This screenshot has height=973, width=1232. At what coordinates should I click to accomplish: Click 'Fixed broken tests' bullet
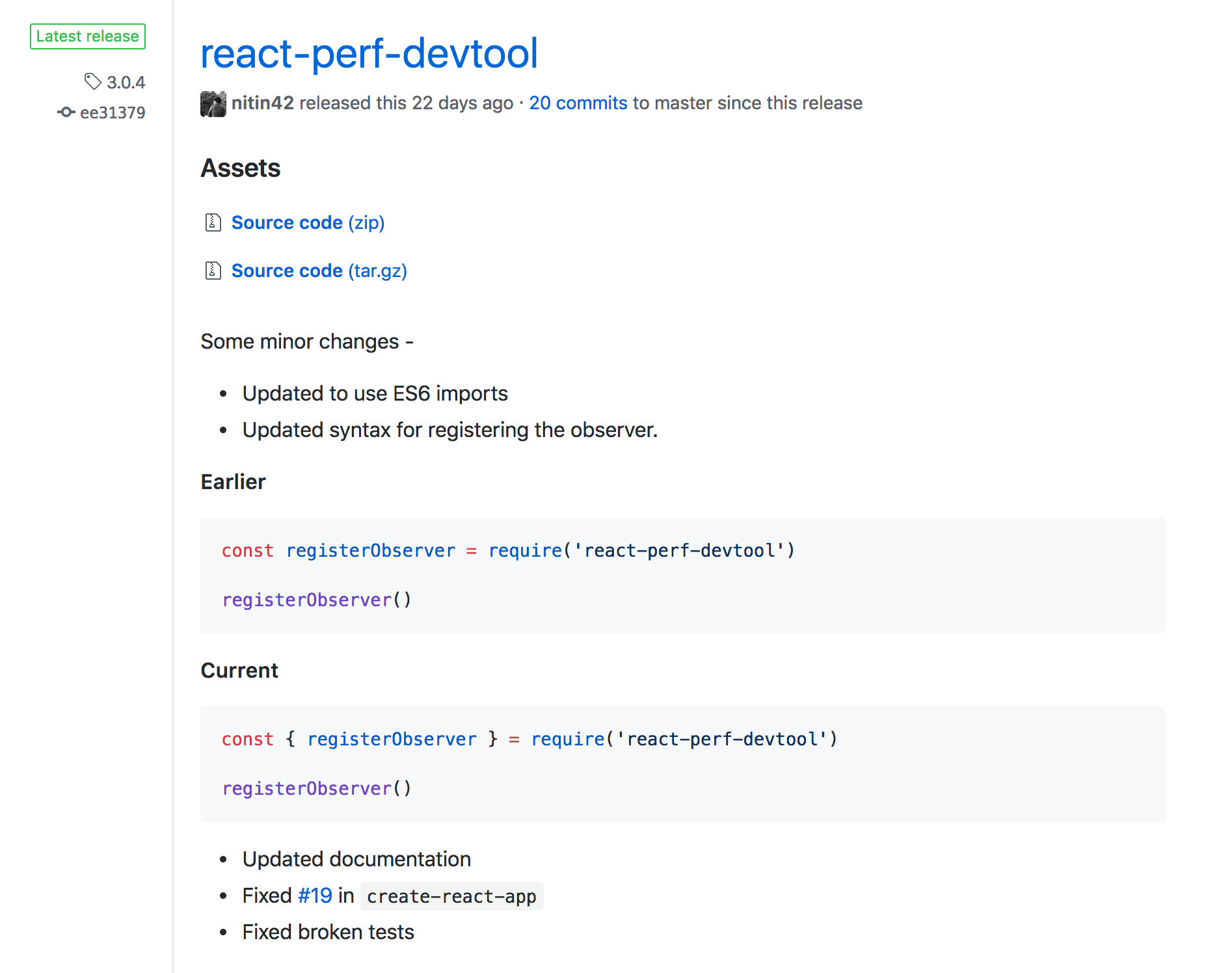coord(328,932)
